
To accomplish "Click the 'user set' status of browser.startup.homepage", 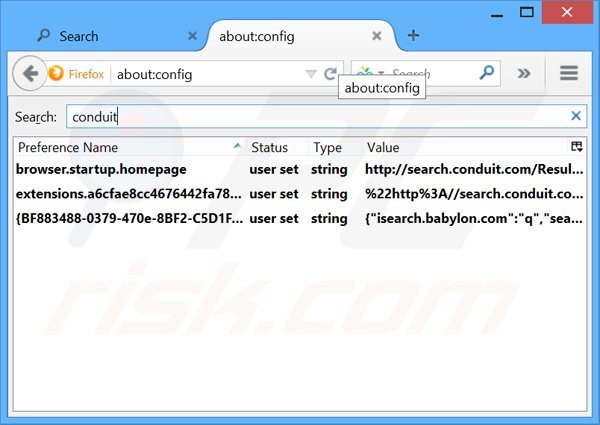I will coord(274,169).
